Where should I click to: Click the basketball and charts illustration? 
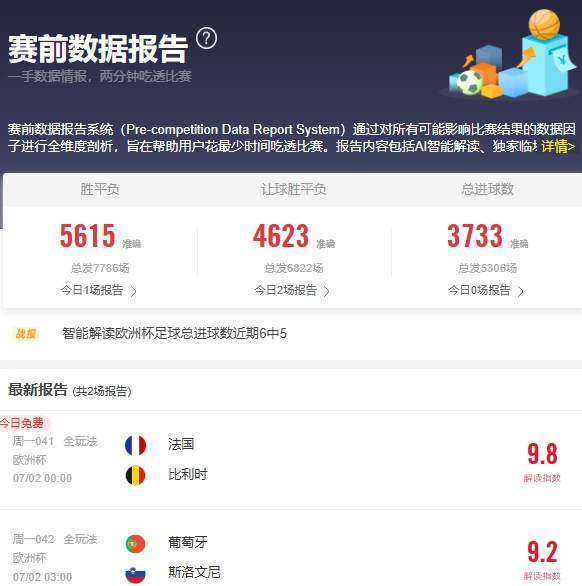click(509, 54)
